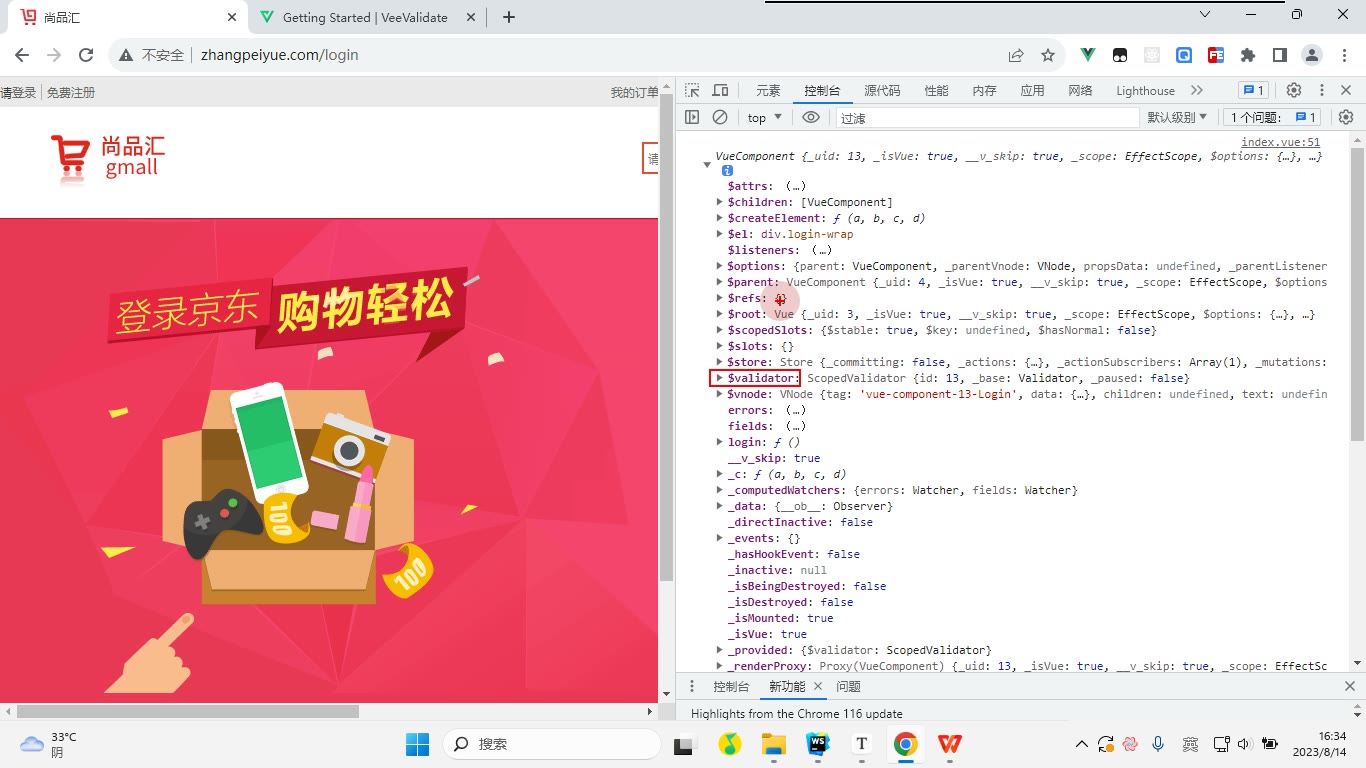The height and width of the screenshot is (768, 1366).
Task: Open the FE extension icon
Action: point(1216,55)
